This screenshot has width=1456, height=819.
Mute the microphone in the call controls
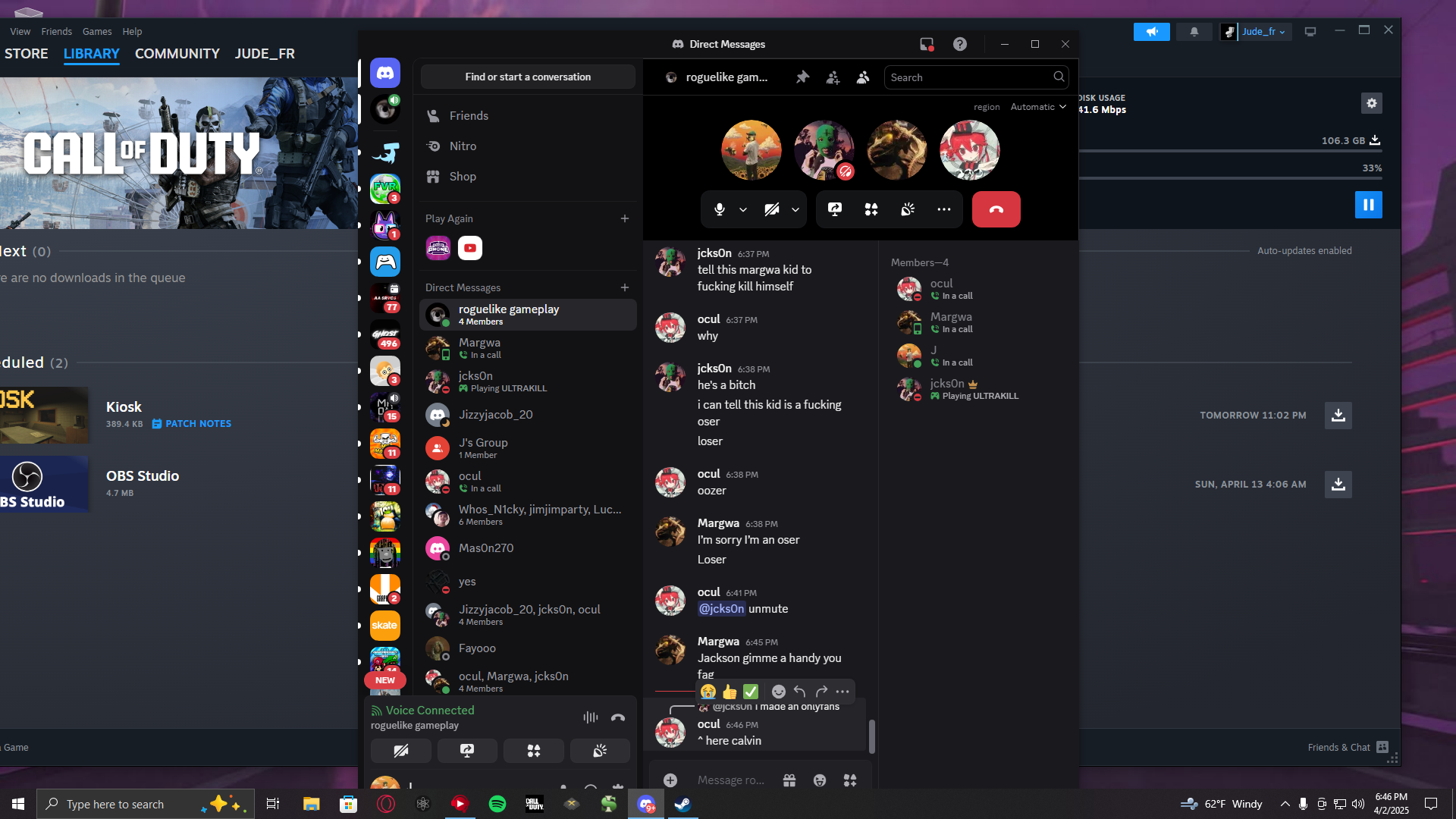(720, 209)
